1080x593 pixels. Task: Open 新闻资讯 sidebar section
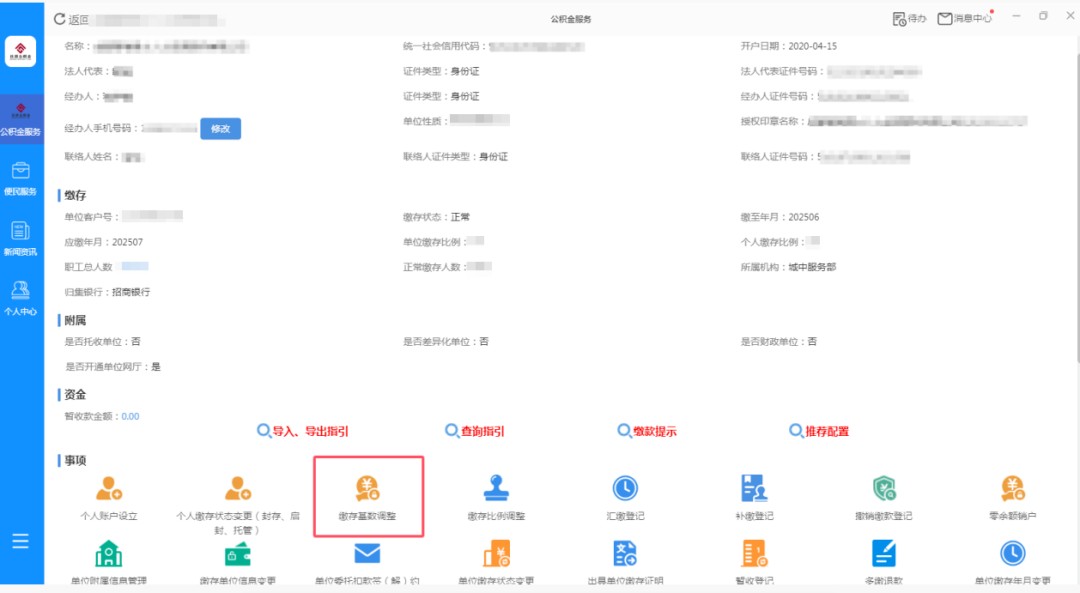pyautogui.click(x=21, y=239)
